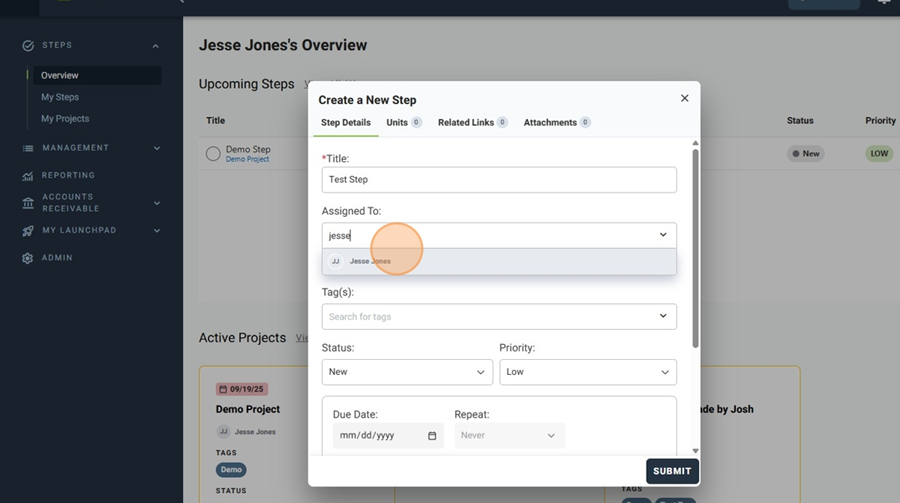Open the Status dropdown showing New

tap(407, 372)
